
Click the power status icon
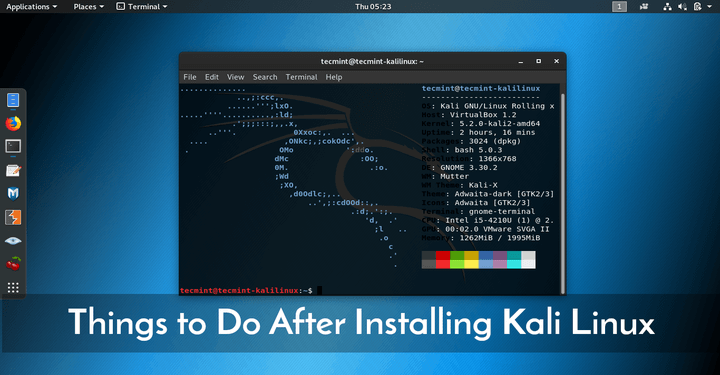click(x=698, y=6)
